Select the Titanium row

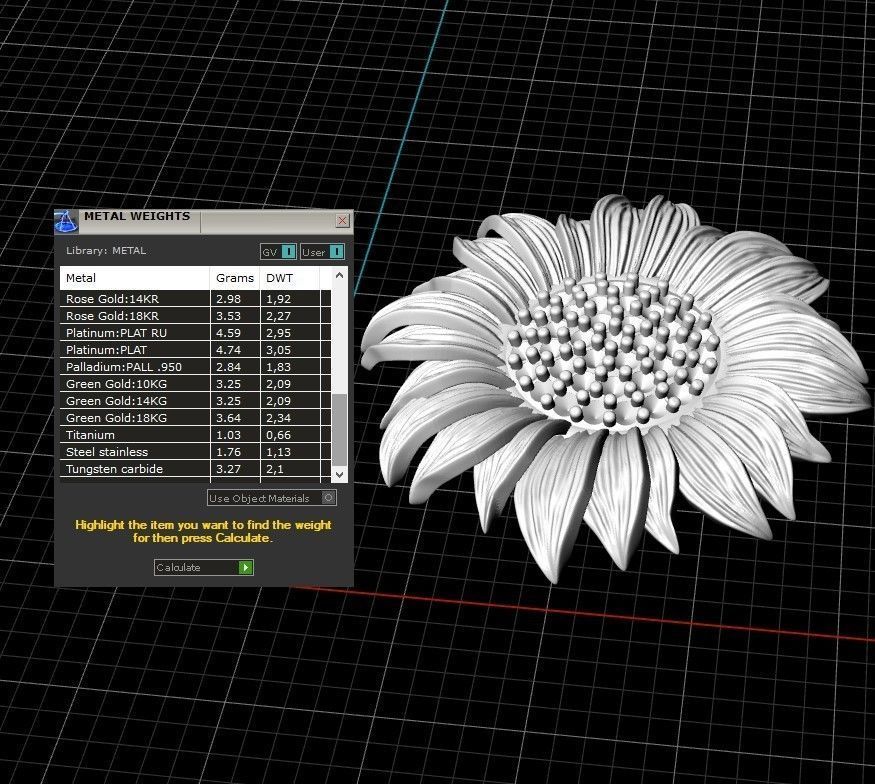click(x=195, y=435)
